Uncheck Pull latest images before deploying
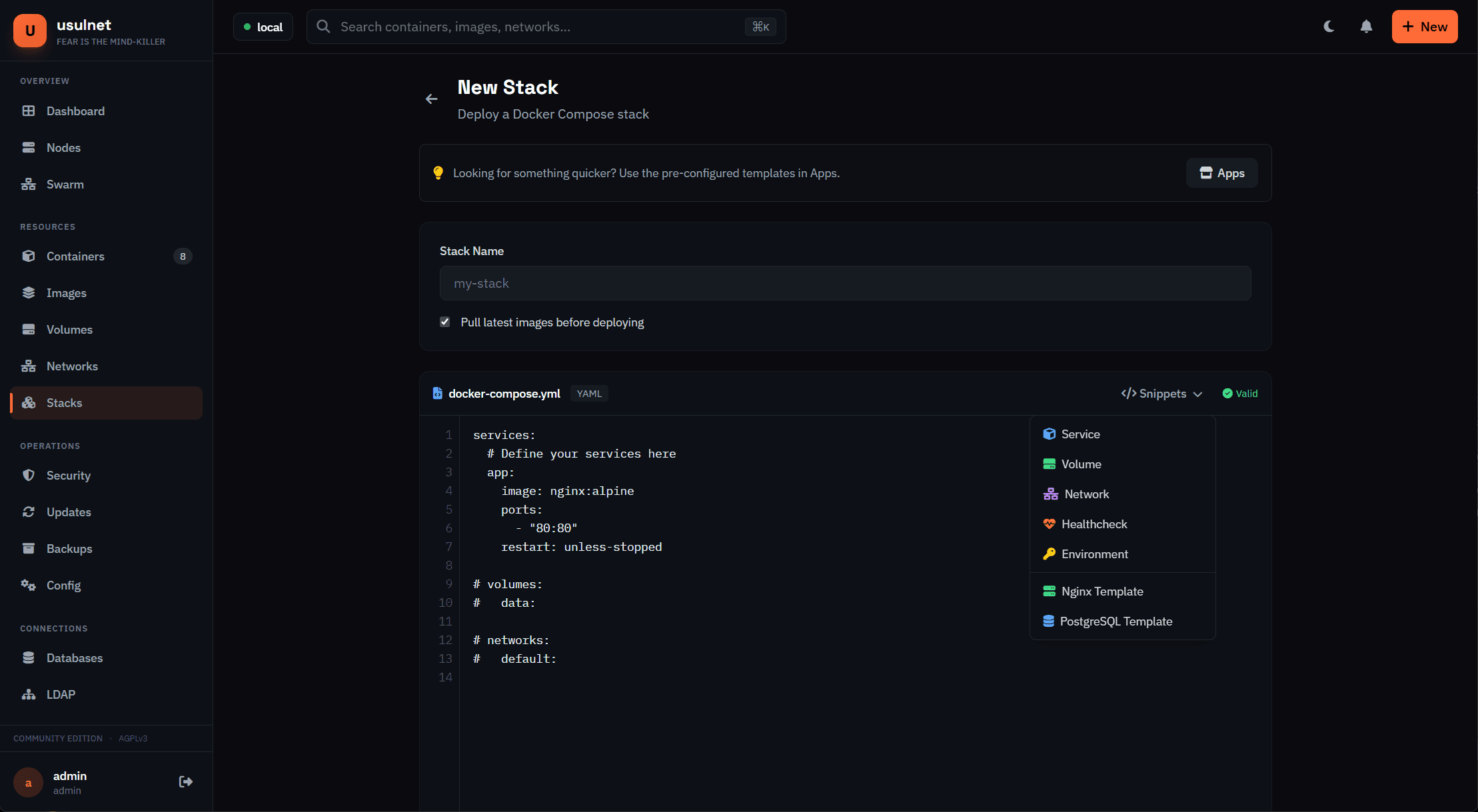 (444, 322)
